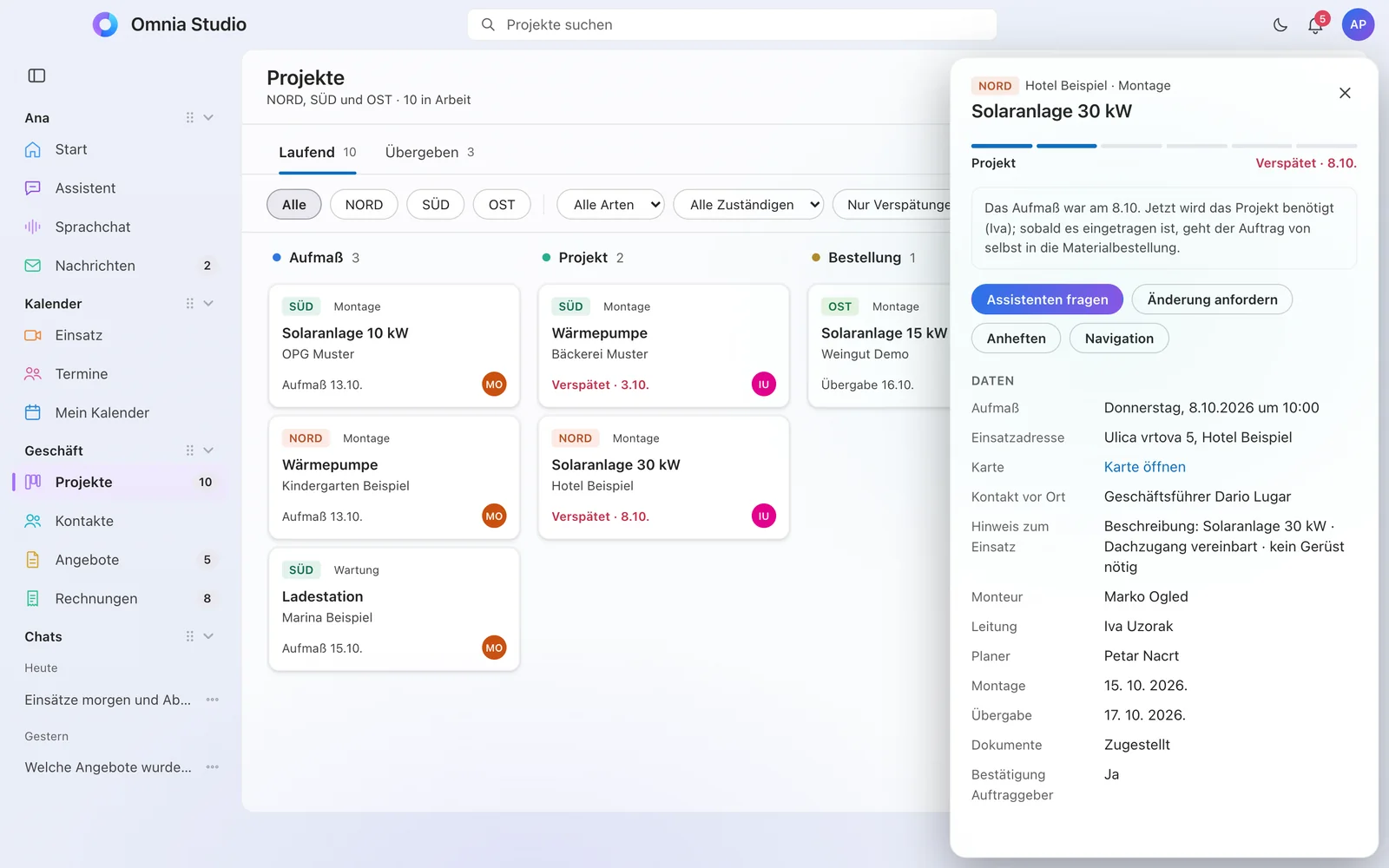Filter projects by NORD region
The height and width of the screenshot is (868, 1389).
coord(364,205)
